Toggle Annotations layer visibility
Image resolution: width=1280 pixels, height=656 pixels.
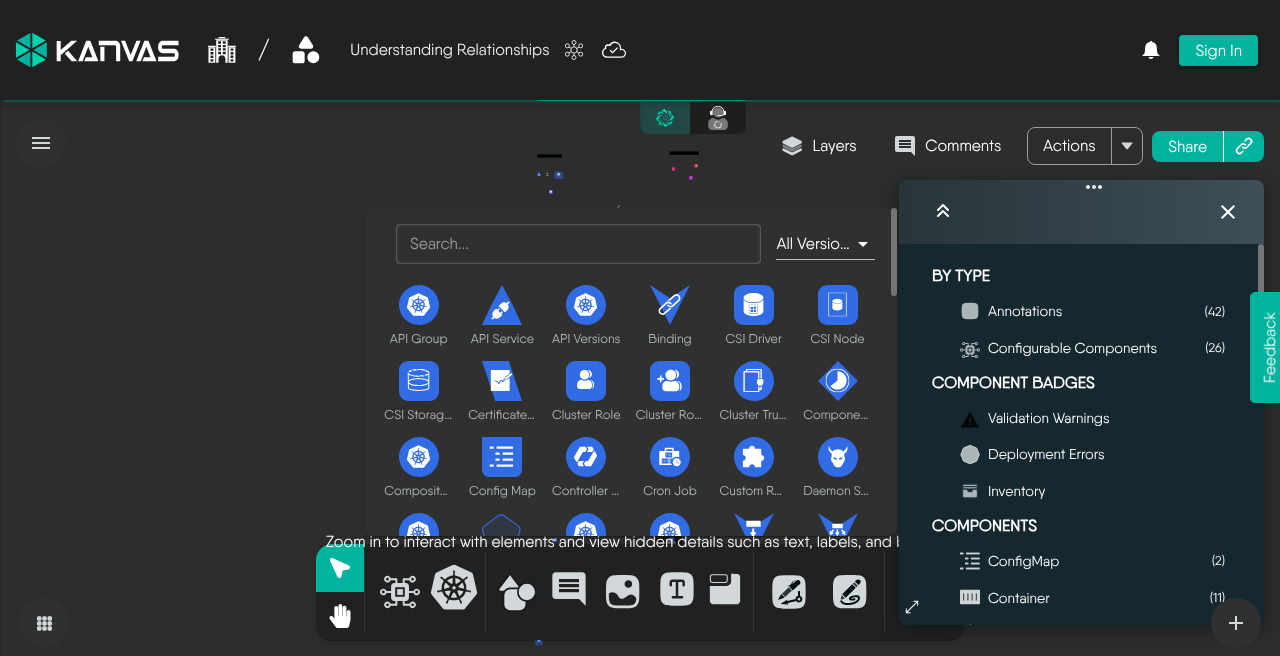coord(969,311)
